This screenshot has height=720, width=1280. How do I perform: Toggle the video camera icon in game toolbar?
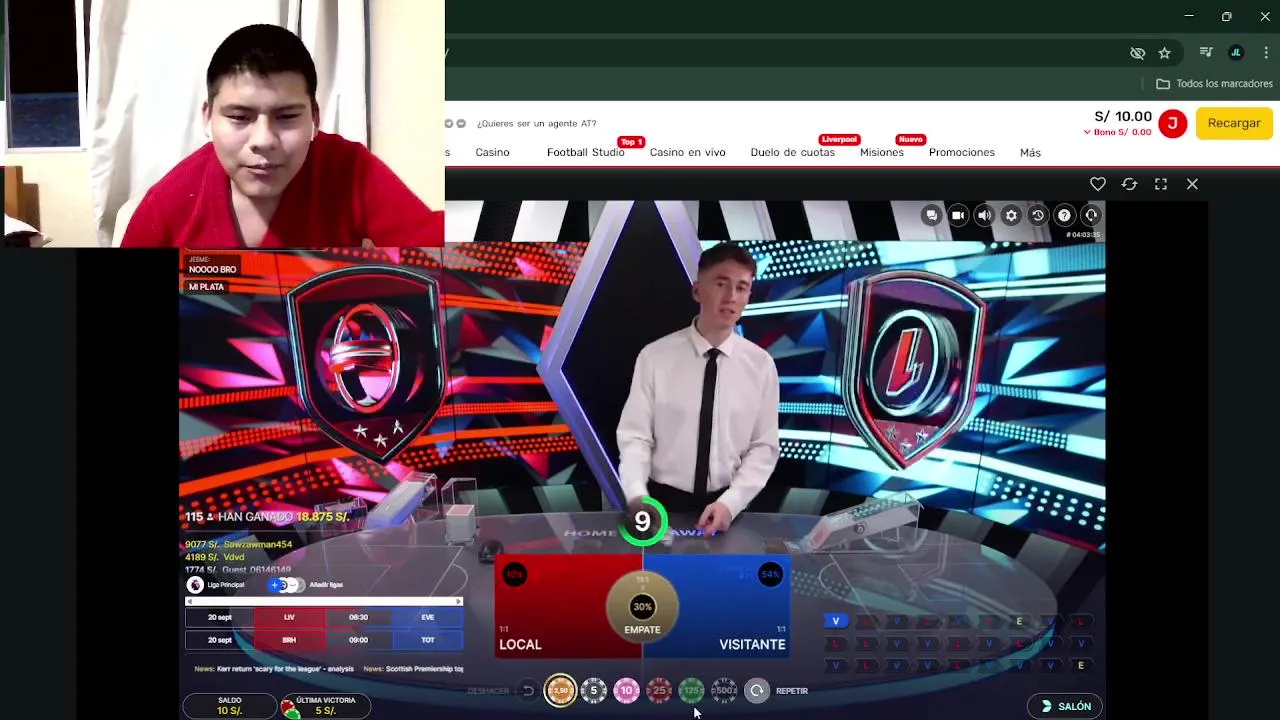[x=958, y=215]
